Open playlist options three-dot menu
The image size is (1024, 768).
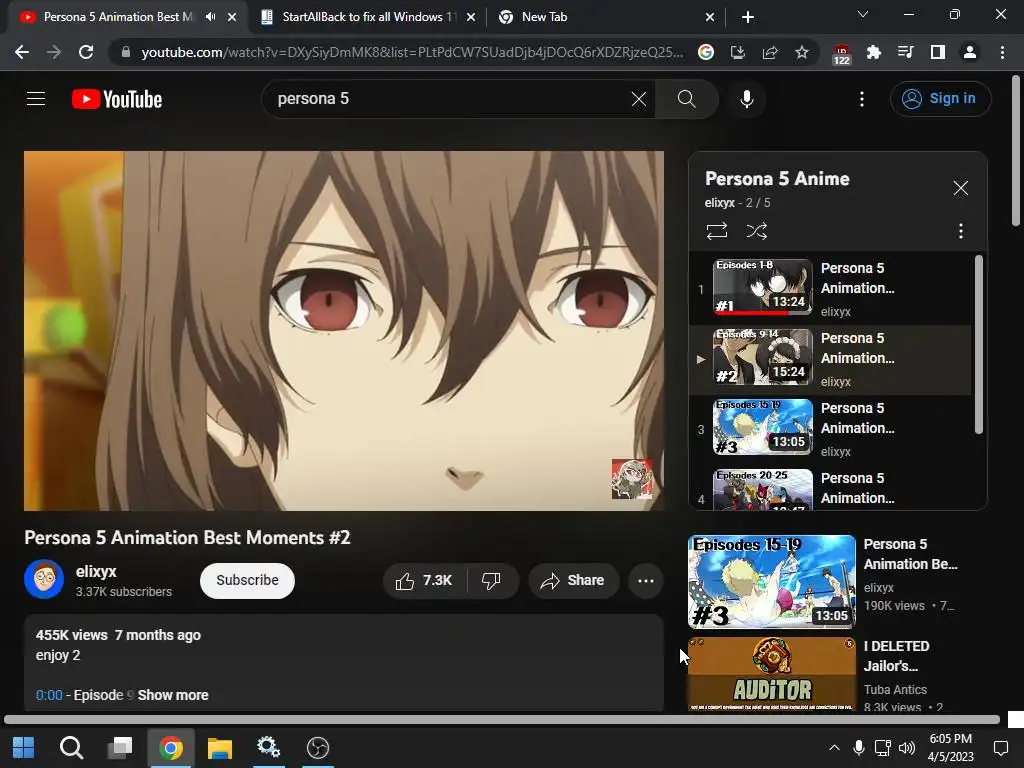click(960, 231)
